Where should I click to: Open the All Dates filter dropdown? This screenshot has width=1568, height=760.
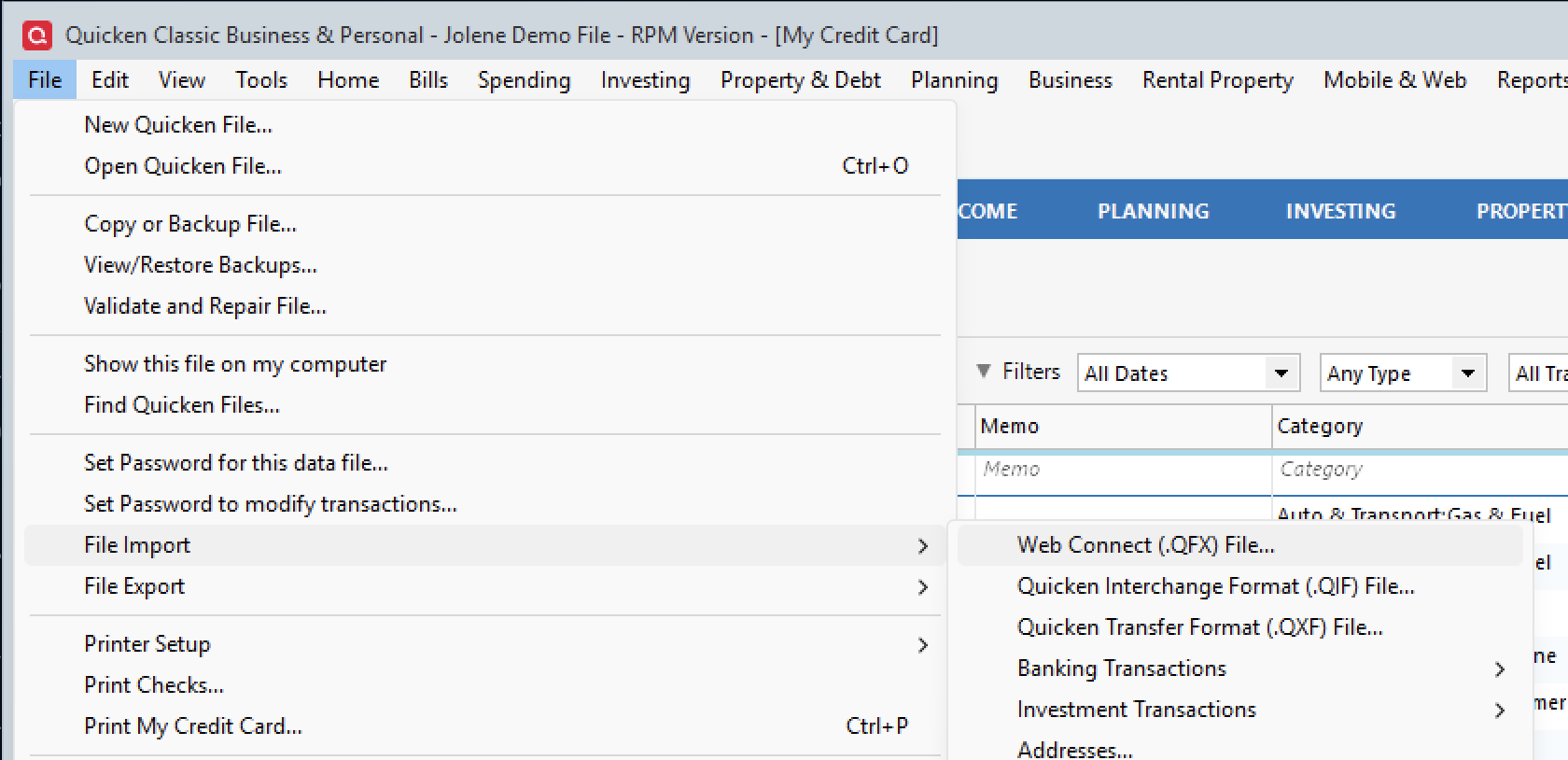click(x=1188, y=373)
